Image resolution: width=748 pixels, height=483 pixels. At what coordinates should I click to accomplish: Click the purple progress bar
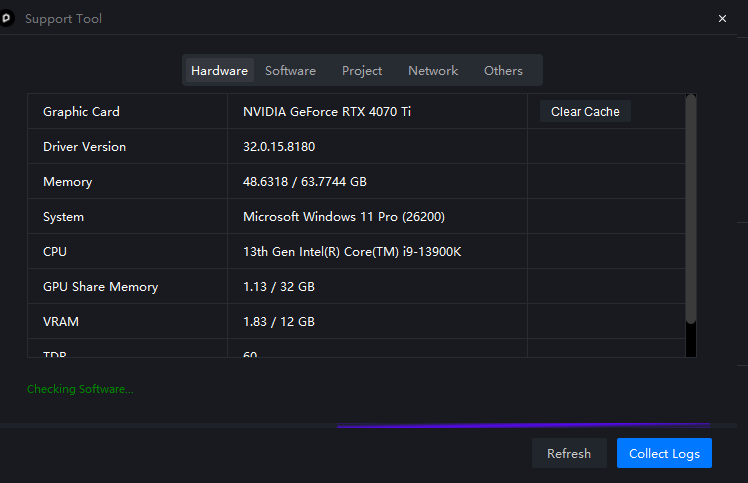tap(522, 425)
